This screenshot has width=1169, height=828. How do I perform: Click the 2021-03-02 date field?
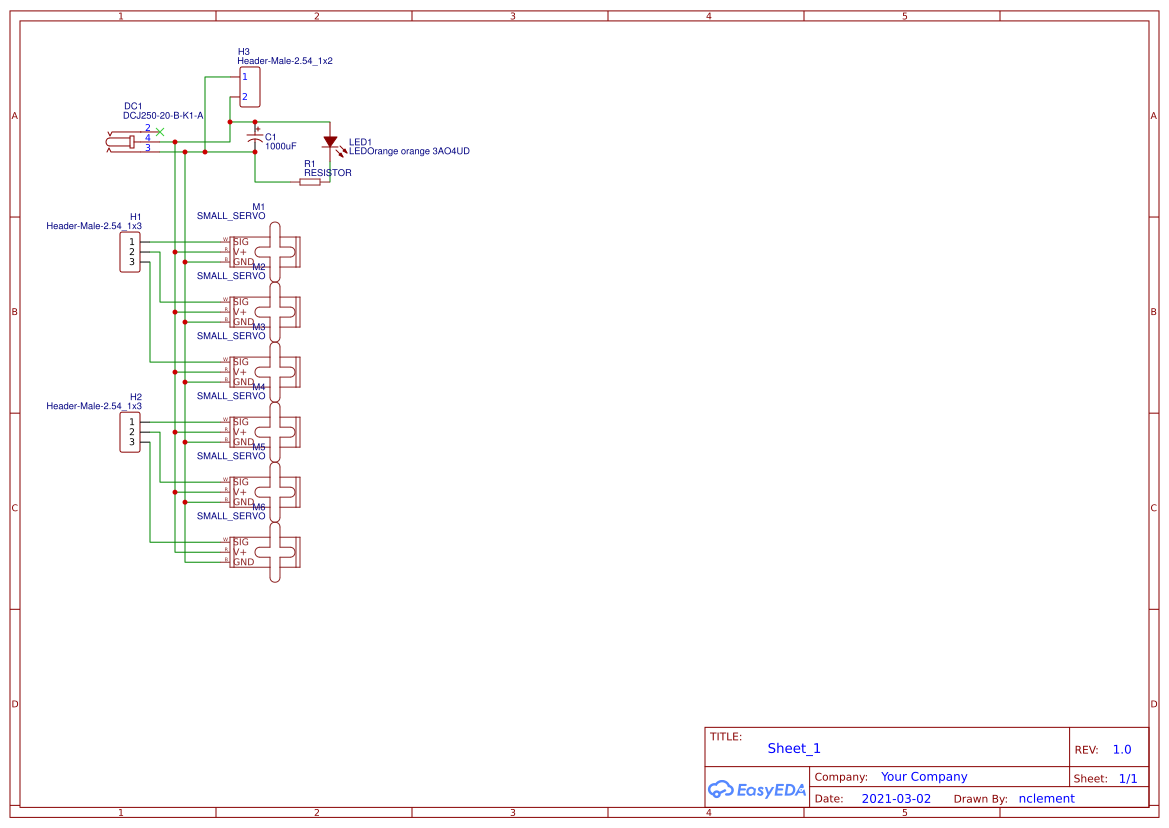click(x=896, y=798)
